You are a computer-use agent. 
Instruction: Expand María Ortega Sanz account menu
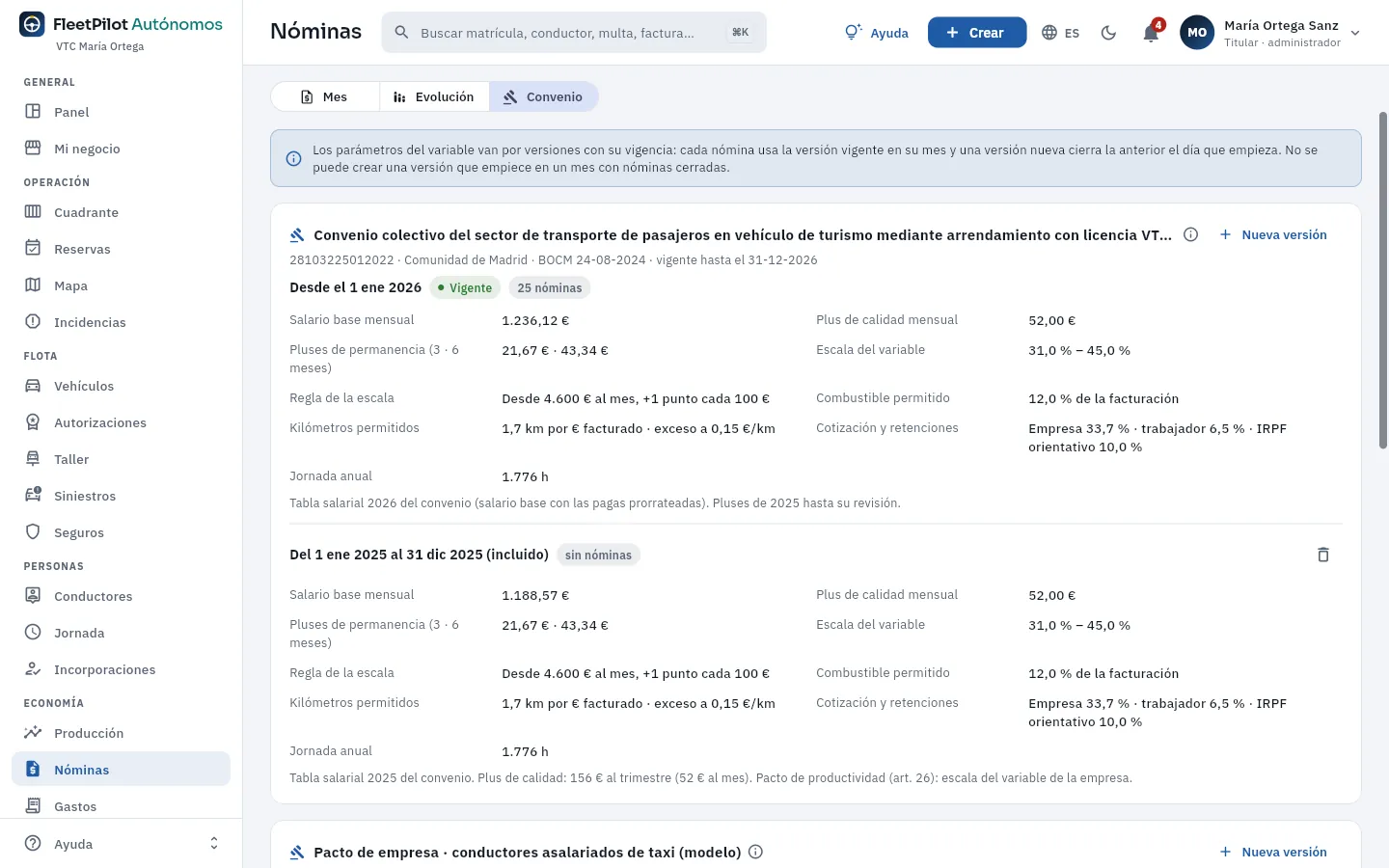tap(1270, 33)
